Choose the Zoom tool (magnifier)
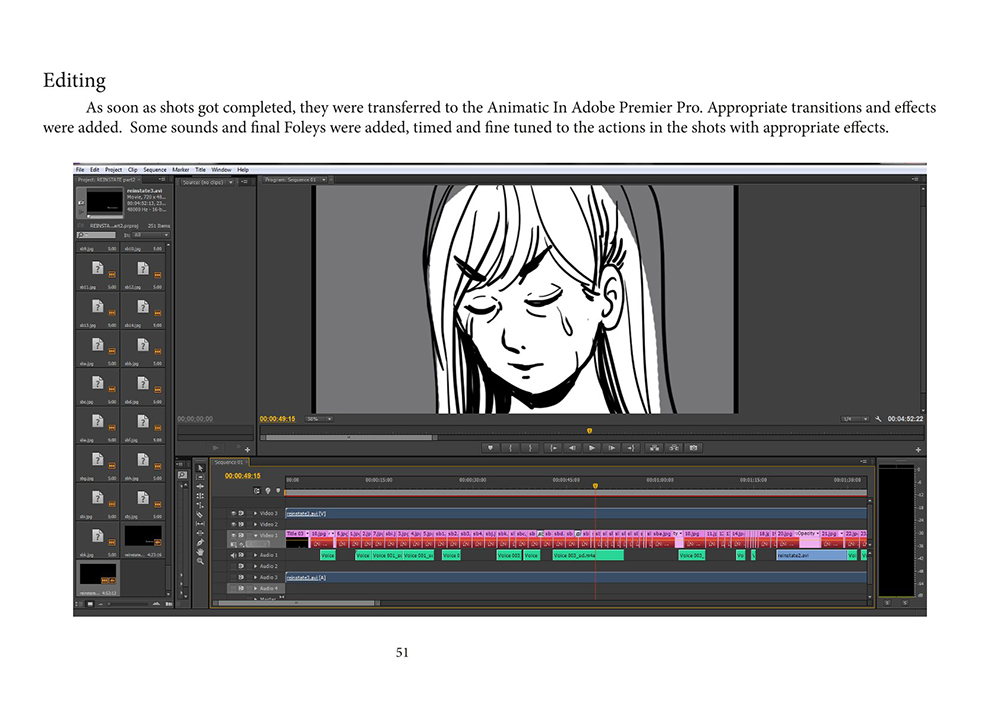The height and width of the screenshot is (707, 1000). pyautogui.click(x=200, y=561)
